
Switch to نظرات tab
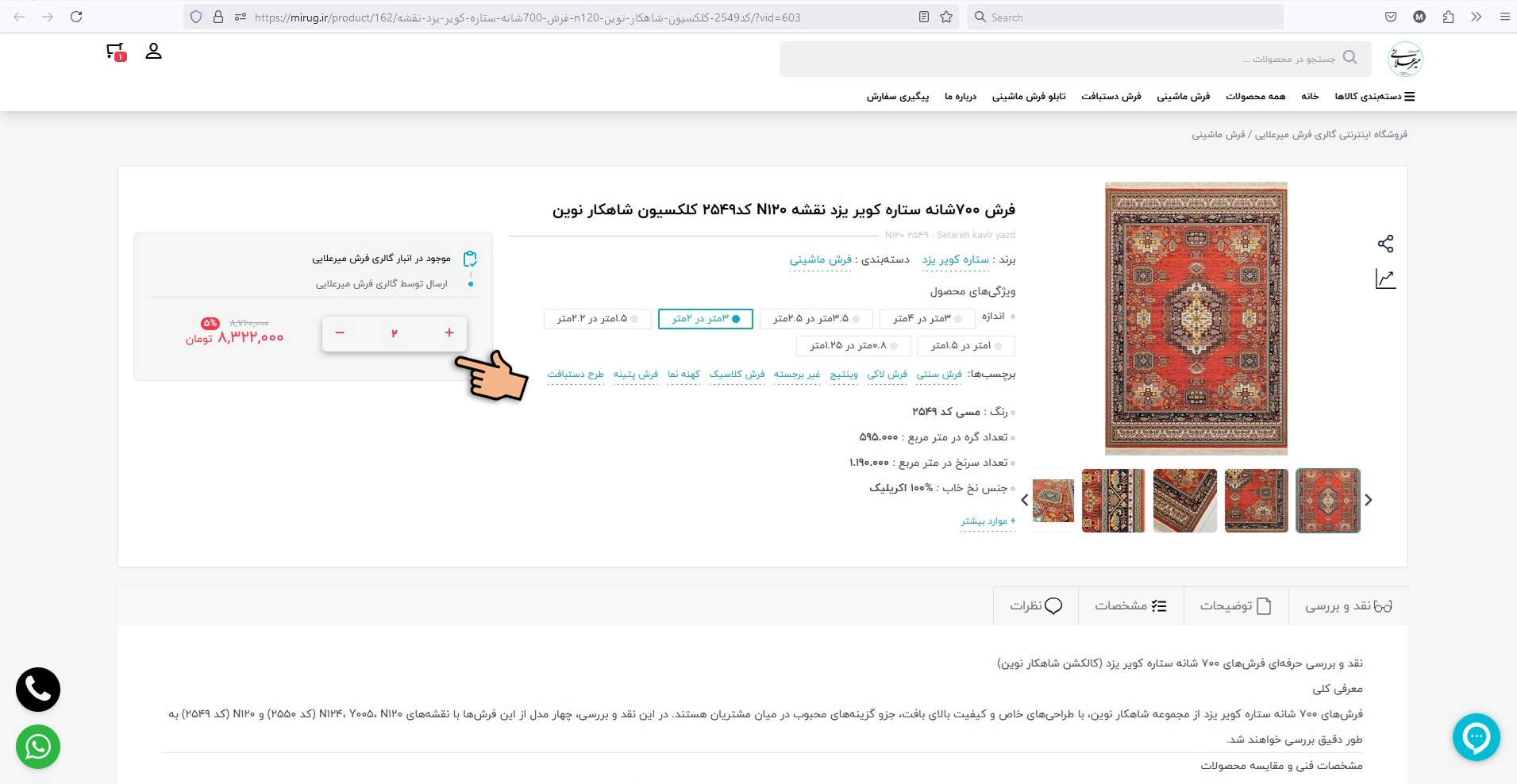tap(1036, 606)
